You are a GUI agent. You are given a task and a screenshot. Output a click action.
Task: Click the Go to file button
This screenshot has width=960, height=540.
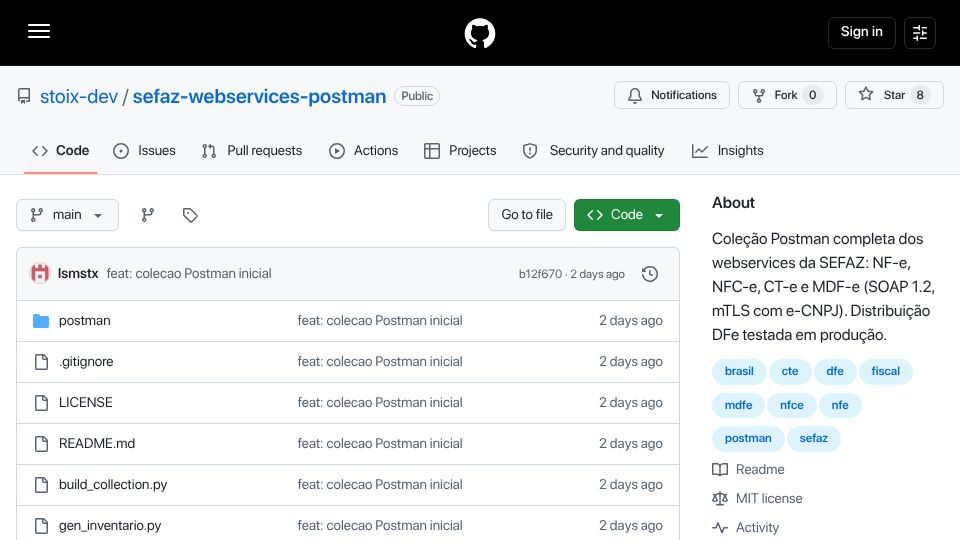point(527,215)
